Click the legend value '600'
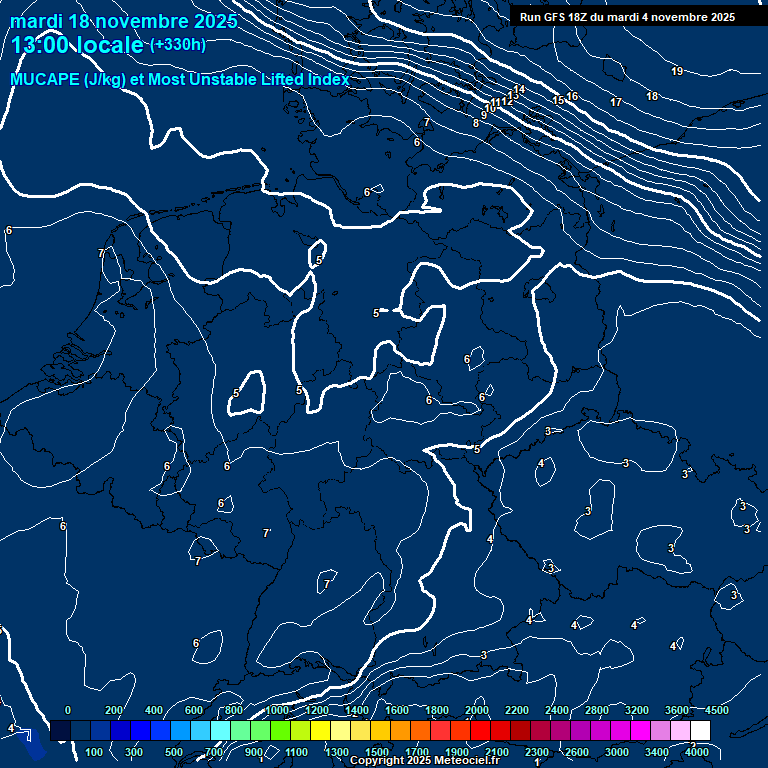The width and height of the screenshot is (768, 768). point(193,710)
